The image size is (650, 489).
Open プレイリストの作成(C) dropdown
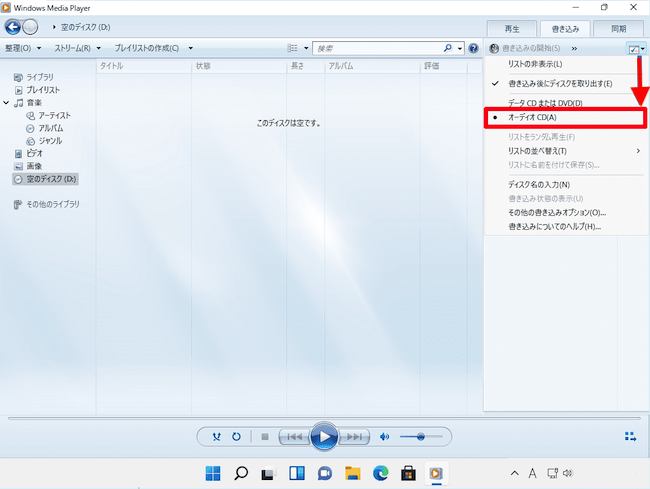coord(153,48)
